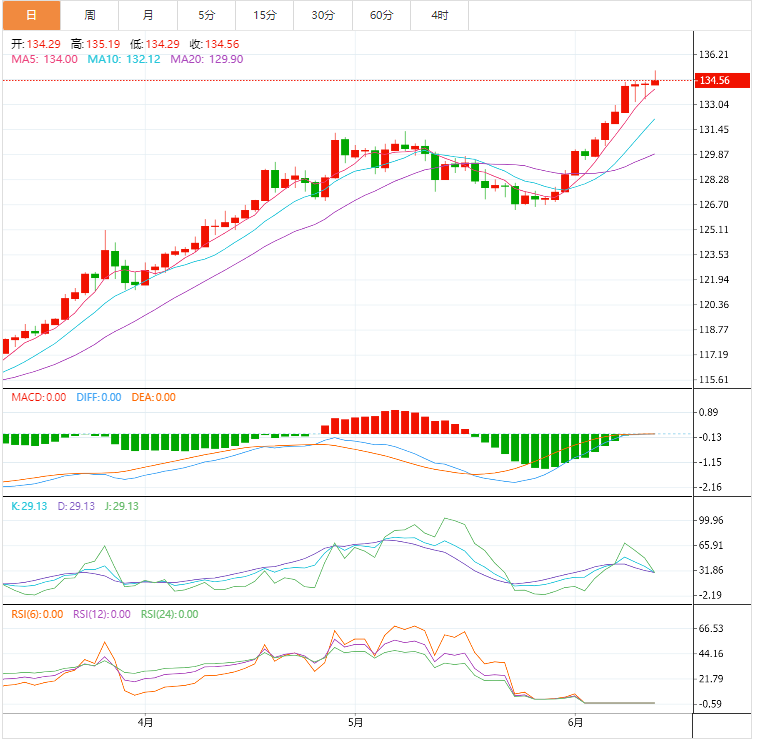Screen dimensions: 760x750
Task: Switch to the 4时 timeframe tab
Action: point(440,15)
